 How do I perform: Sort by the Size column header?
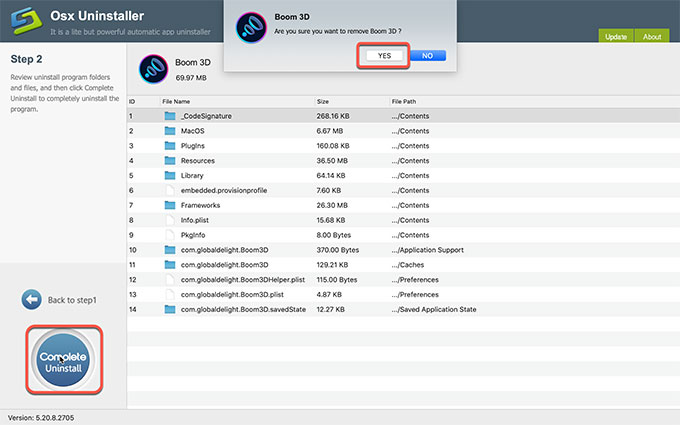(x=323, y=101)
